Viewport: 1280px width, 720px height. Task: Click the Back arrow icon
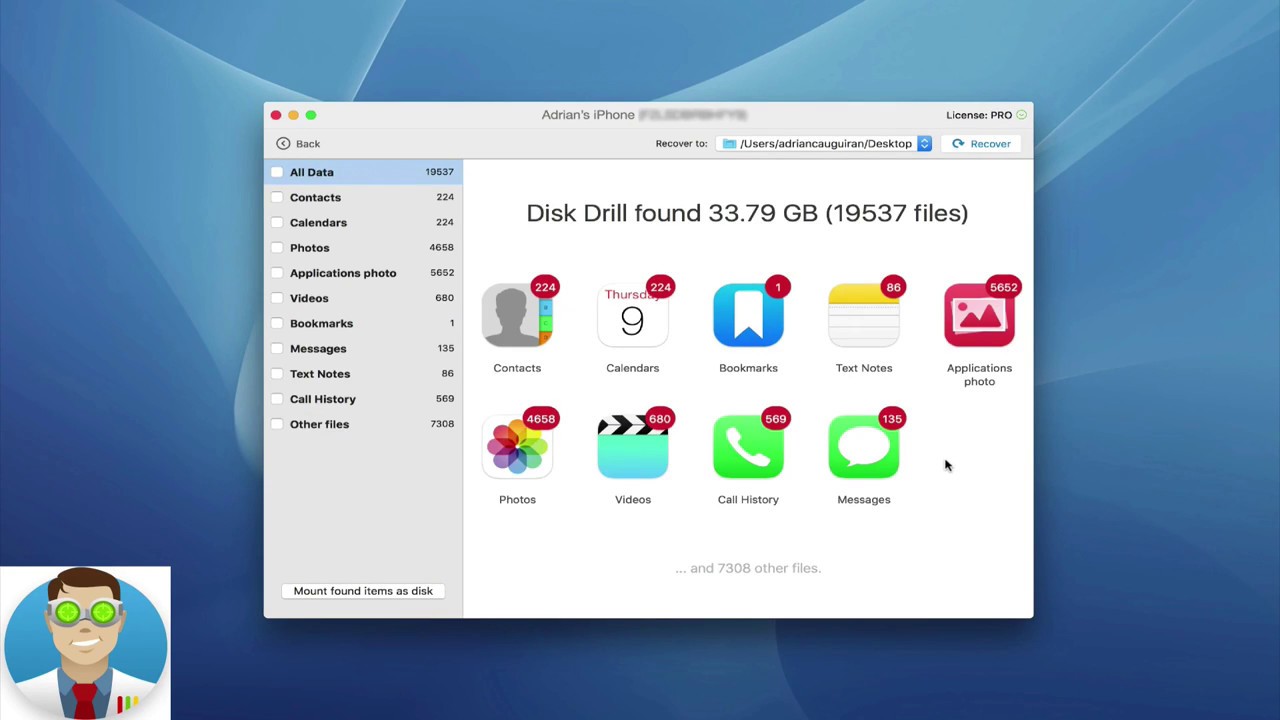click(283, 144)
